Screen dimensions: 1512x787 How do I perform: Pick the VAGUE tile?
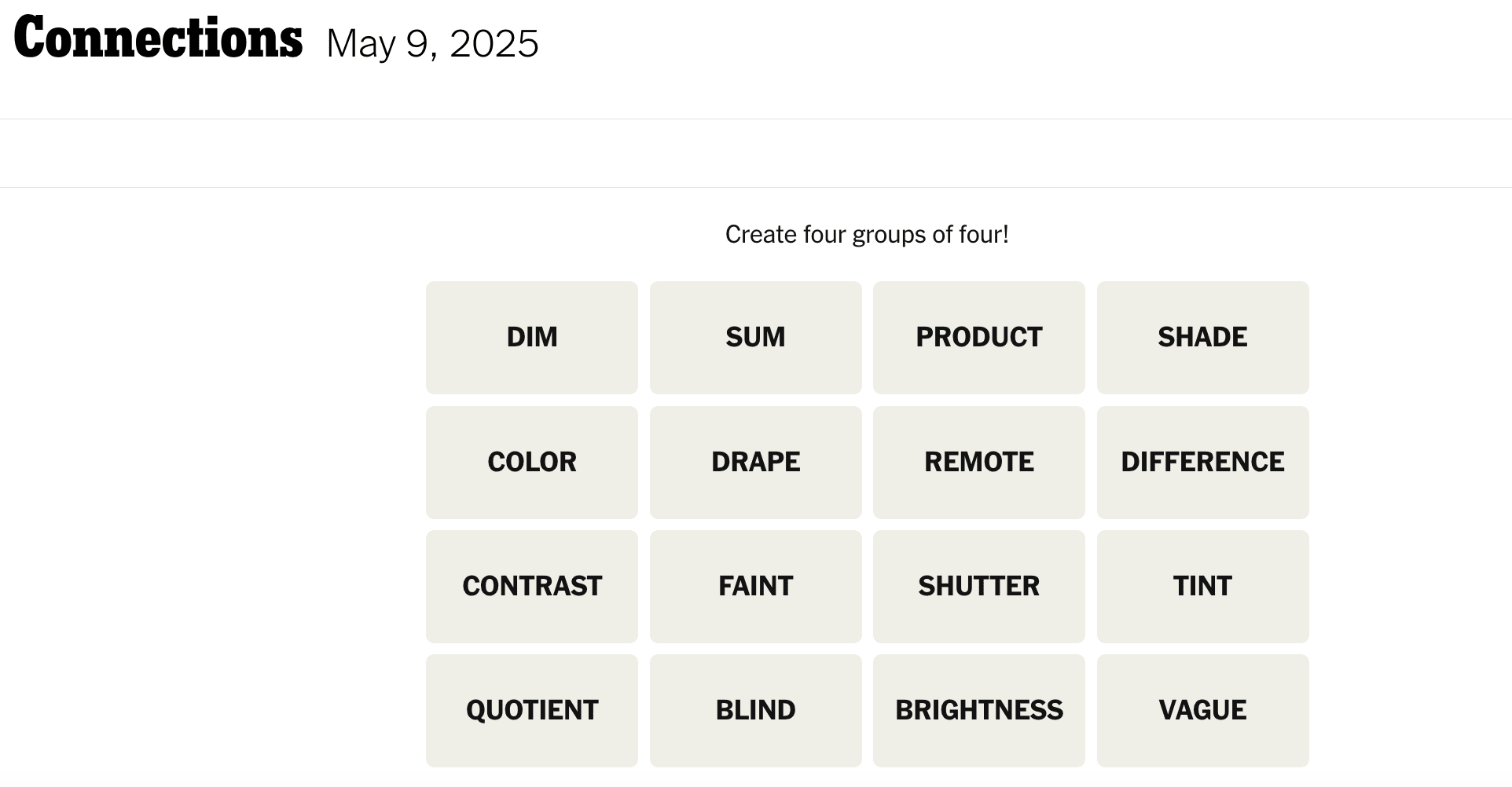pos(1202,710)
